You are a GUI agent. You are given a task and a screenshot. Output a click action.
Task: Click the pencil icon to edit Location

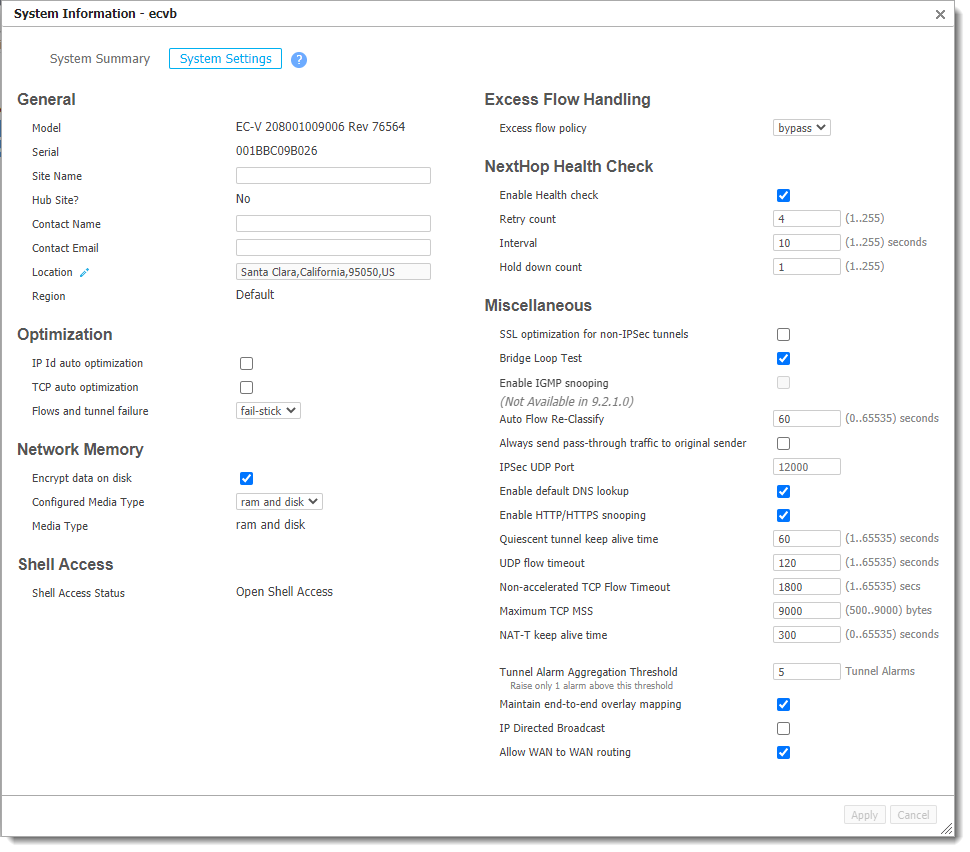click(85, 272)
